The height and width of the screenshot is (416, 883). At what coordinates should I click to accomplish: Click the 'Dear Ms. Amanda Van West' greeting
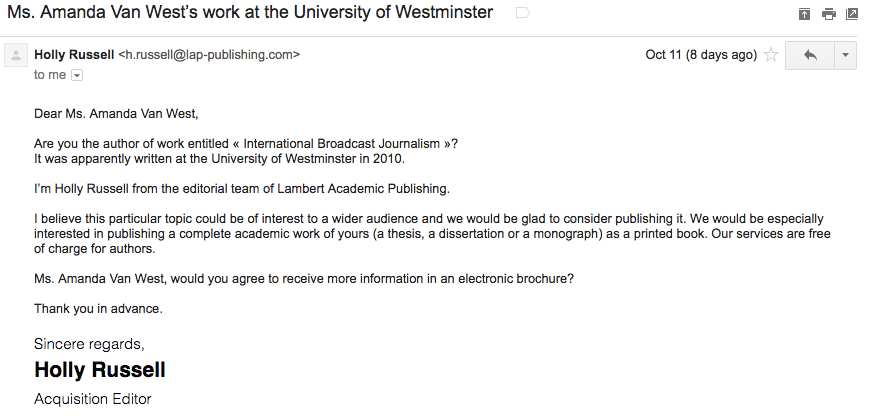[123, 114]
